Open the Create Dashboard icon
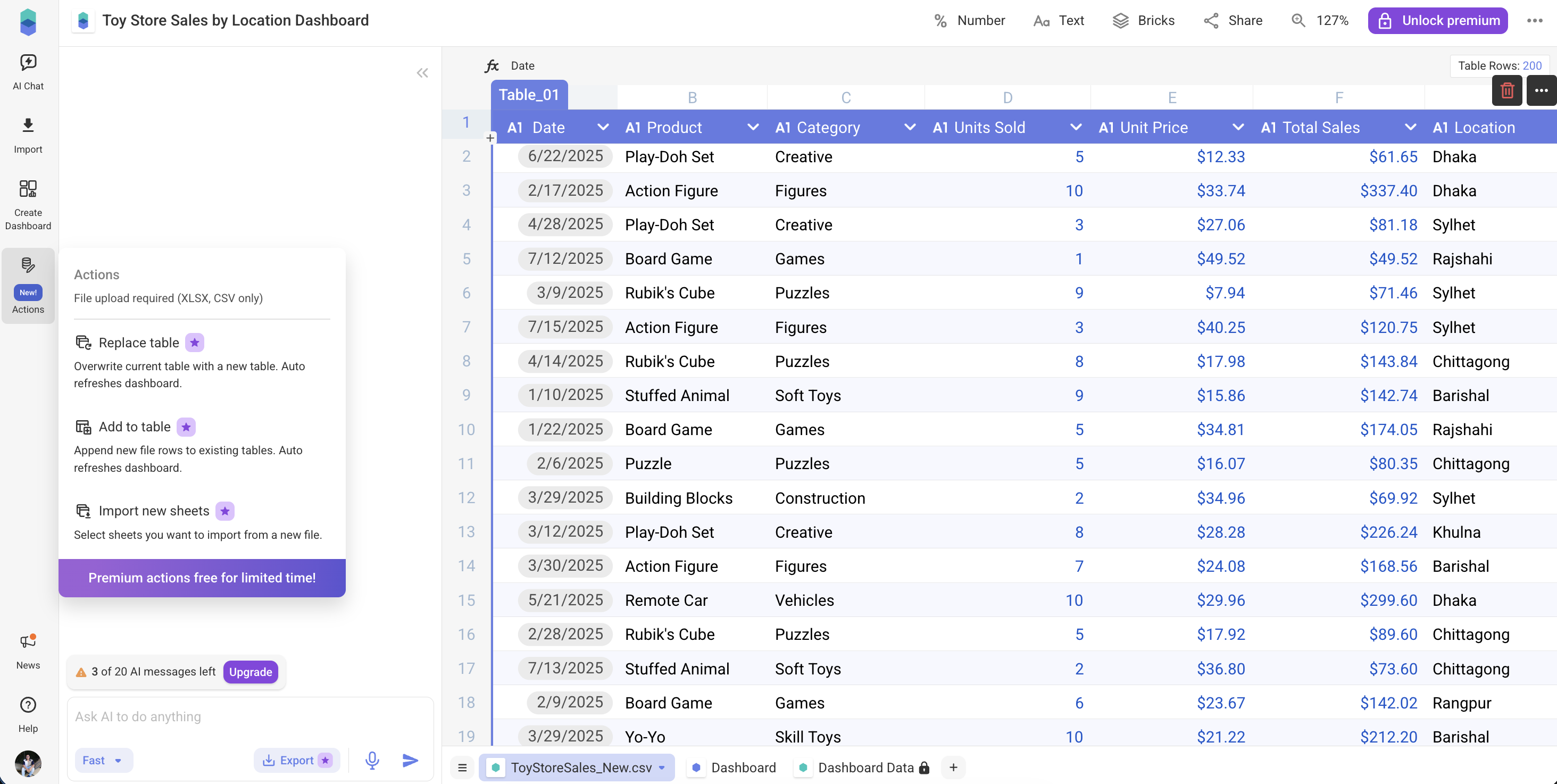Image resolution: width=1557 pixels, height=784 pixels. point(28,189)
